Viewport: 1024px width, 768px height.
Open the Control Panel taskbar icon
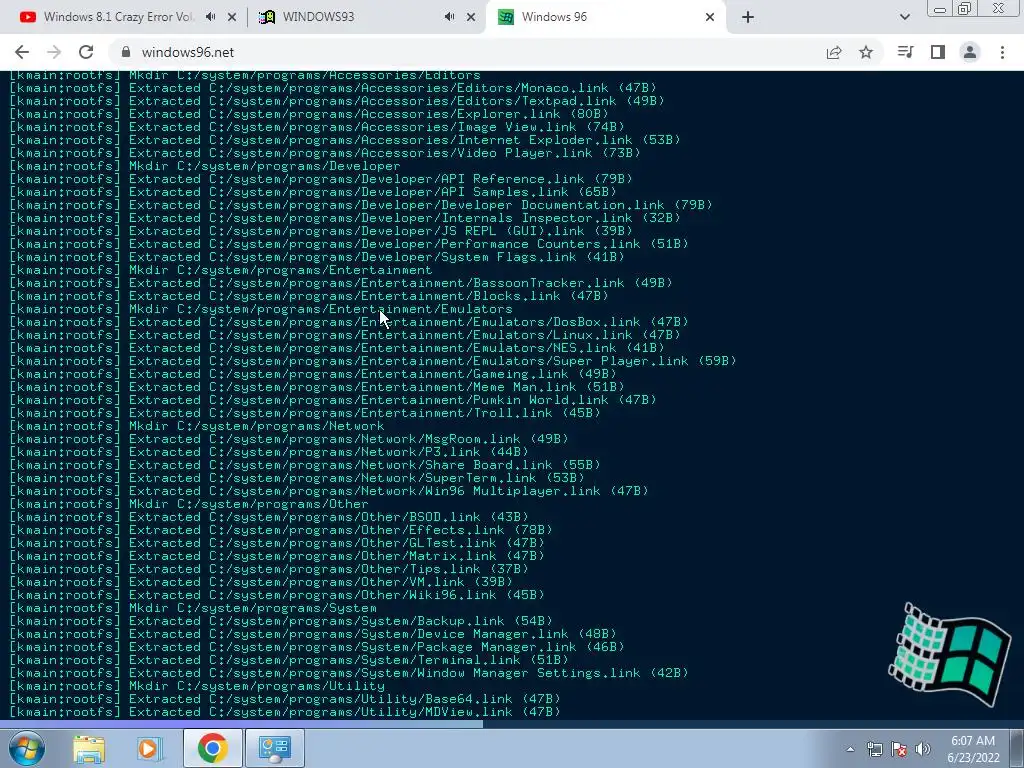click(274, 748)
